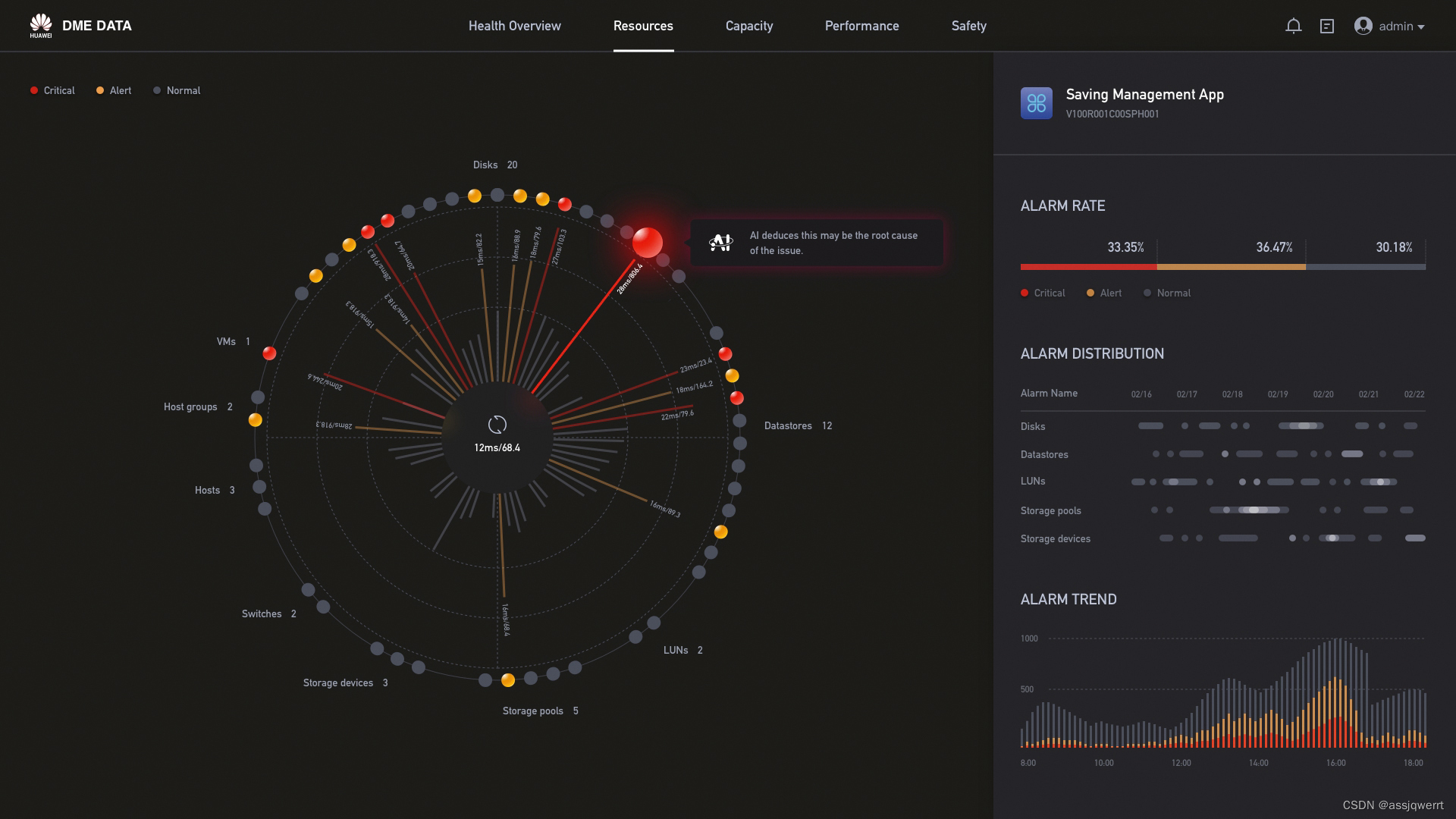Image resolution: width=1456 pixels, height=819 pixels.
Task: Click the notification bell icon
Action: tap(1294, 26)
